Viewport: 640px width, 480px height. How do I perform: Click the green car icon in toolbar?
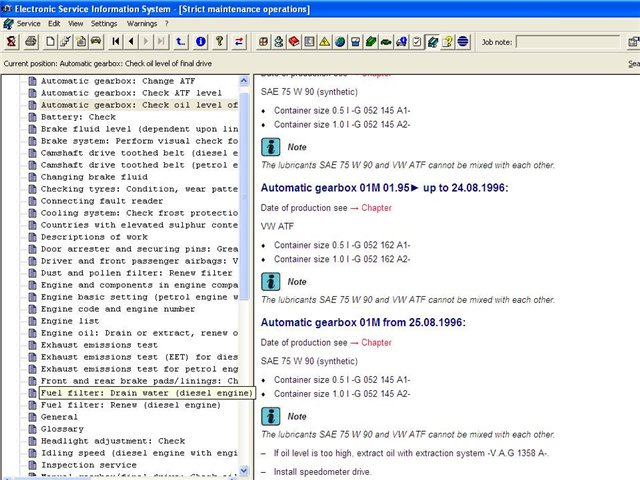click(386, 42)
